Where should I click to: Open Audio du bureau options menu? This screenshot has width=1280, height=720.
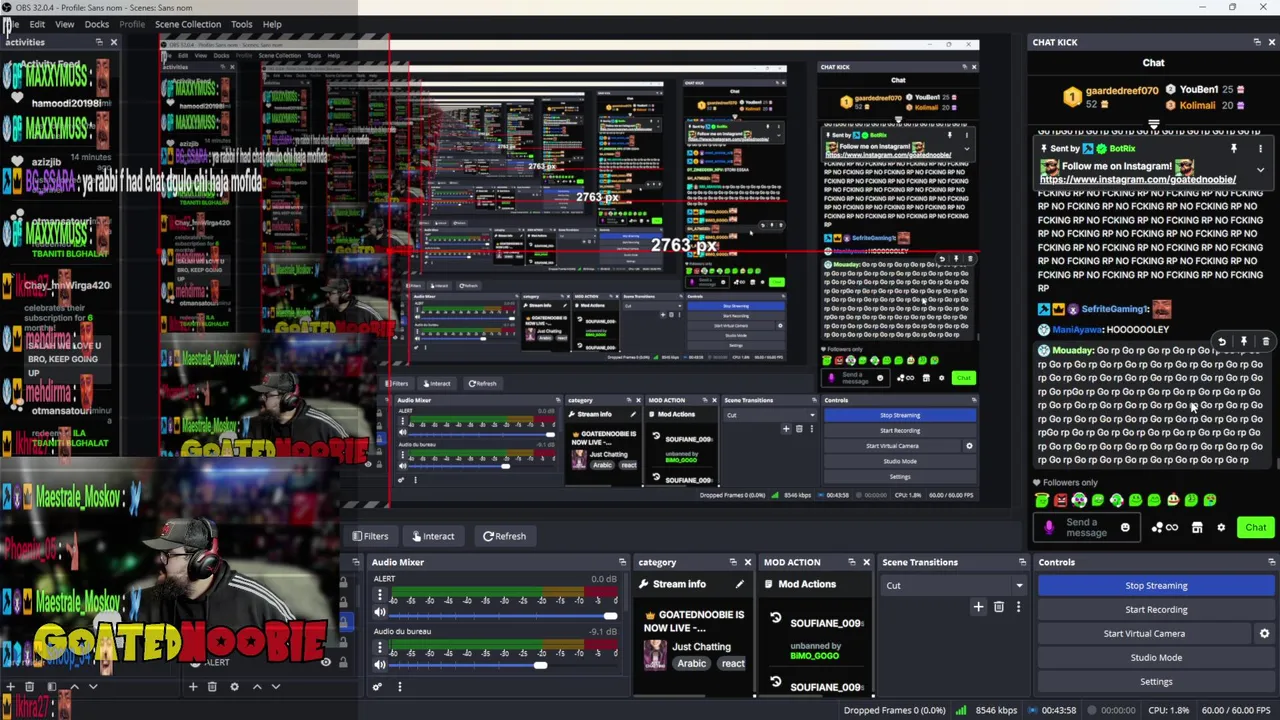point(379,648)
